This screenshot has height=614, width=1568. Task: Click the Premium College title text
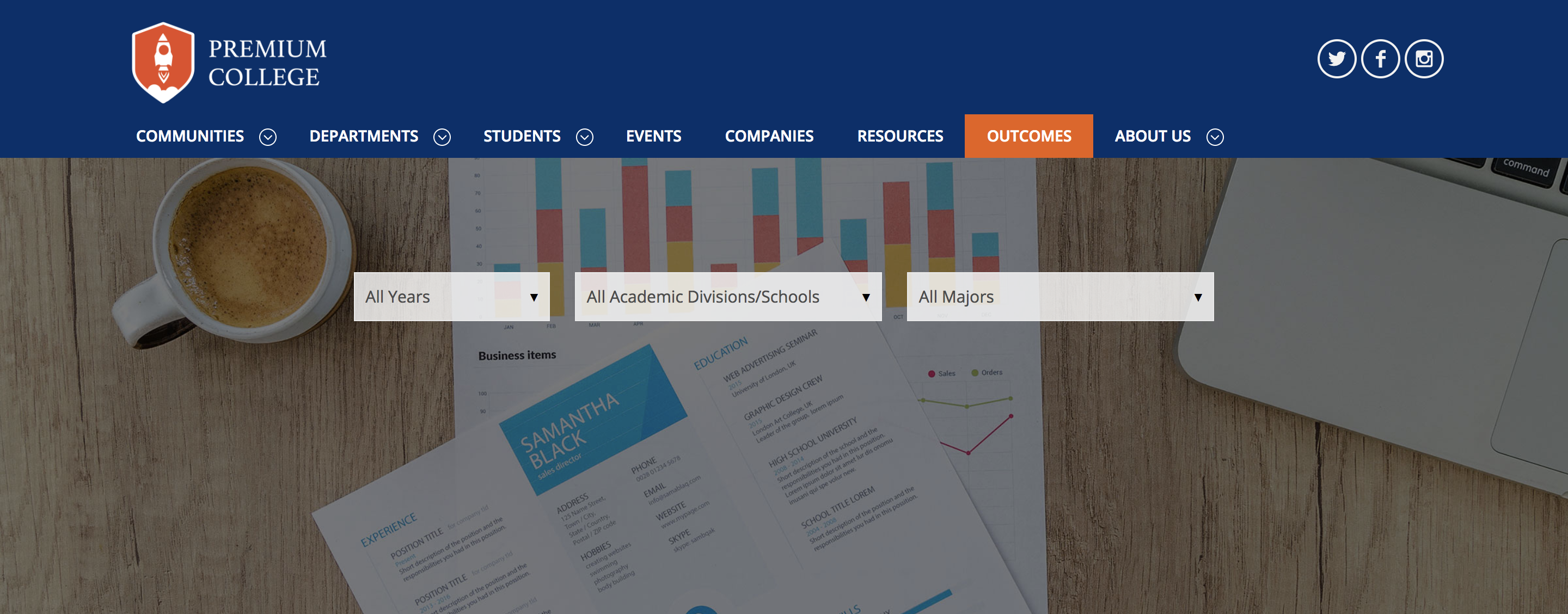(x=267, y=63)
